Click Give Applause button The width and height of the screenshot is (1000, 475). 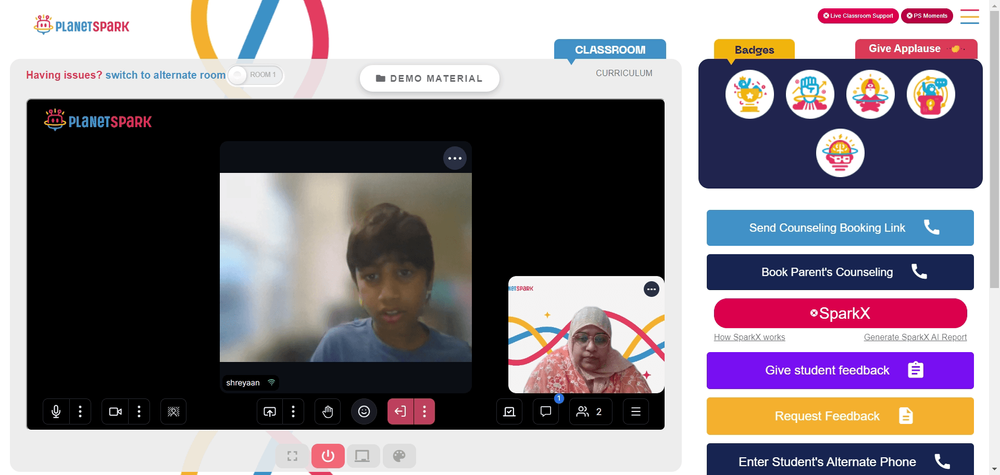[x=916, y=49]
